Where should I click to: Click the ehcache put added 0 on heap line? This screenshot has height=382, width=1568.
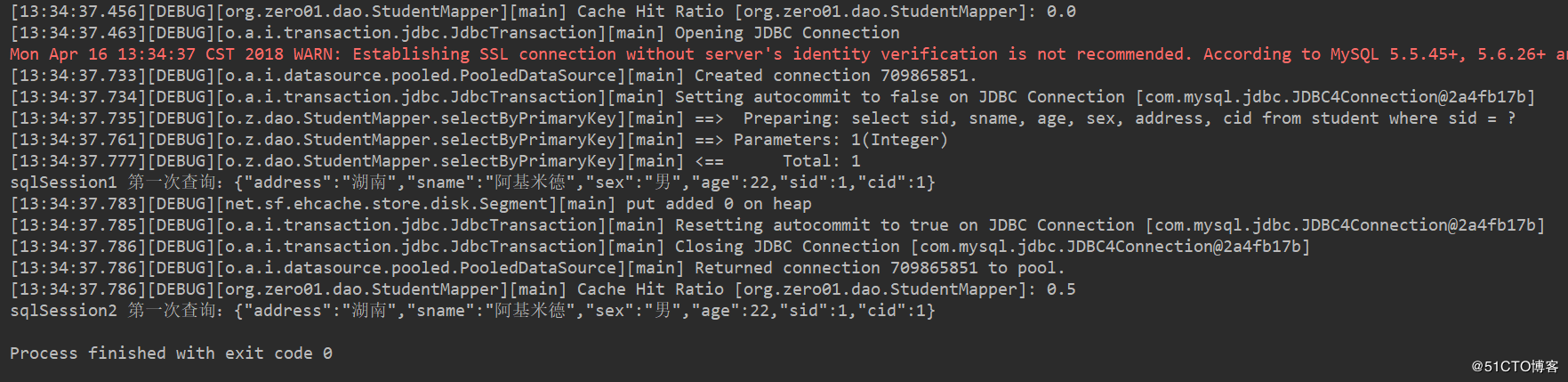point(410,204)
